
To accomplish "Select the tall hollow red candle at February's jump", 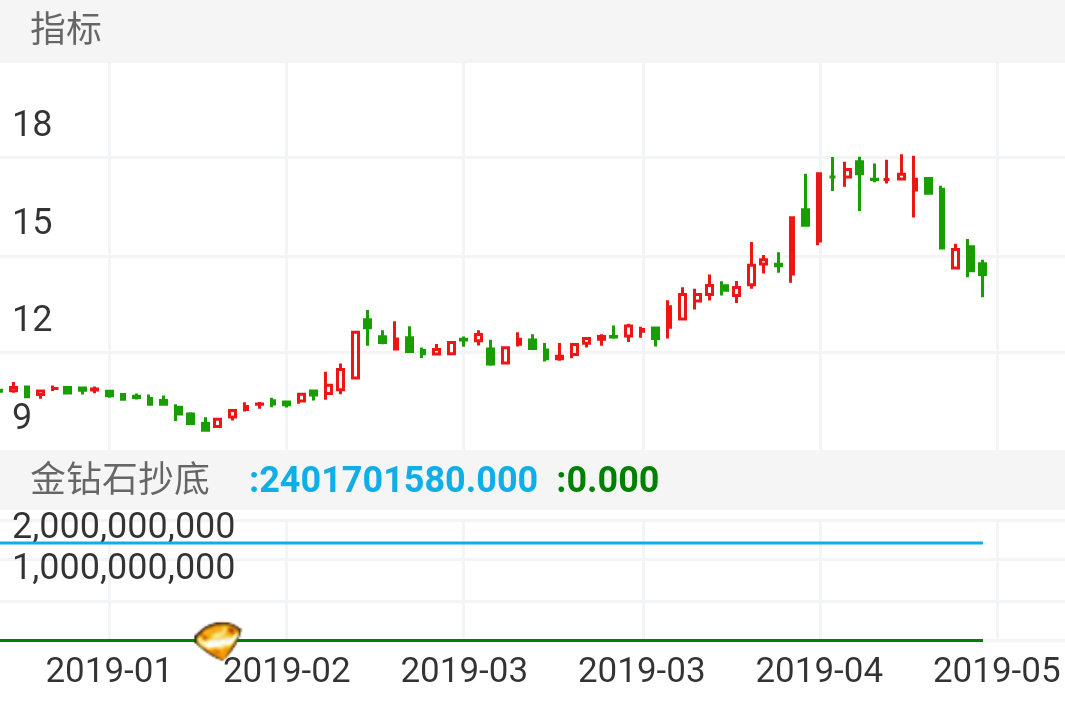I will click(355, 355).
